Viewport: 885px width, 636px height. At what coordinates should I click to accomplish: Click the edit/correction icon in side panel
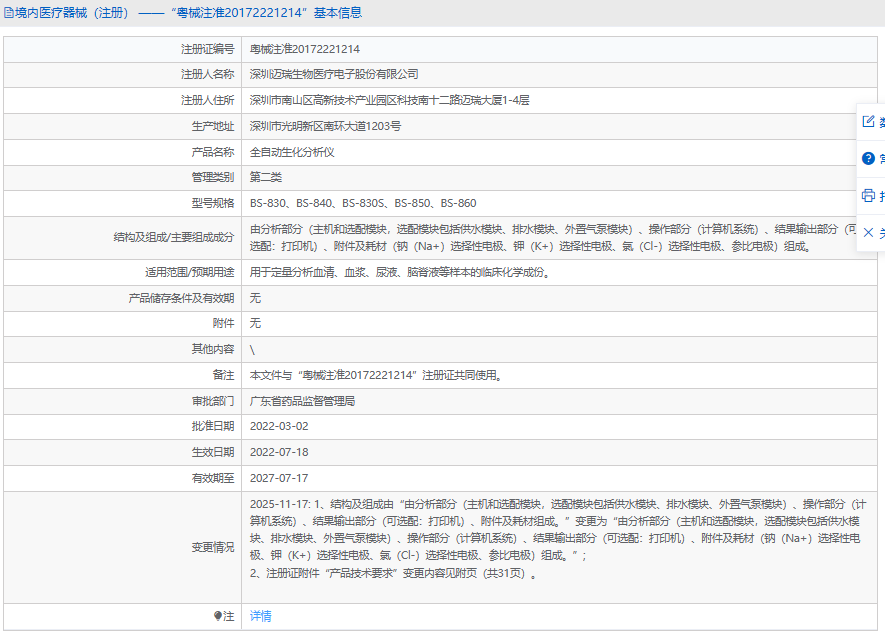868,122
